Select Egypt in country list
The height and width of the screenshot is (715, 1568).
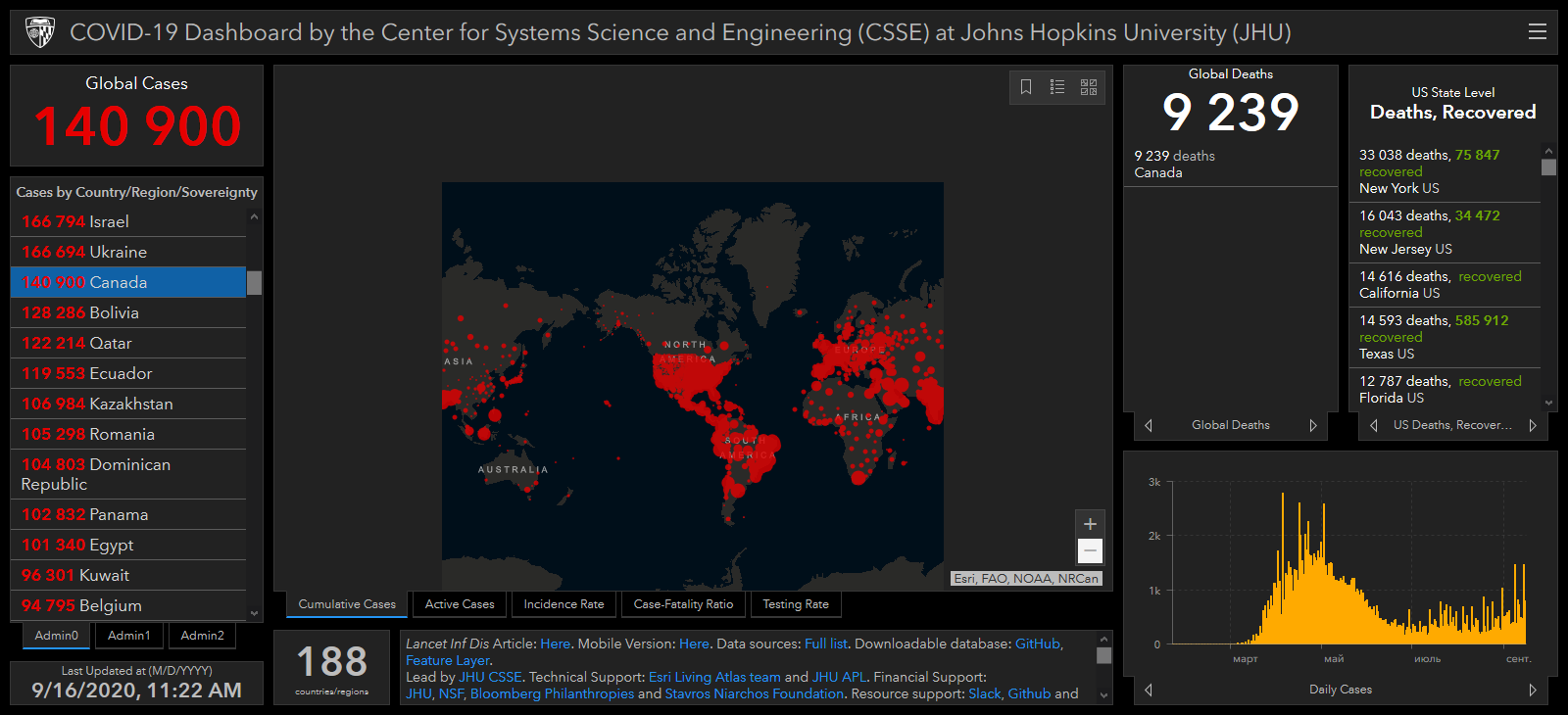128,545
